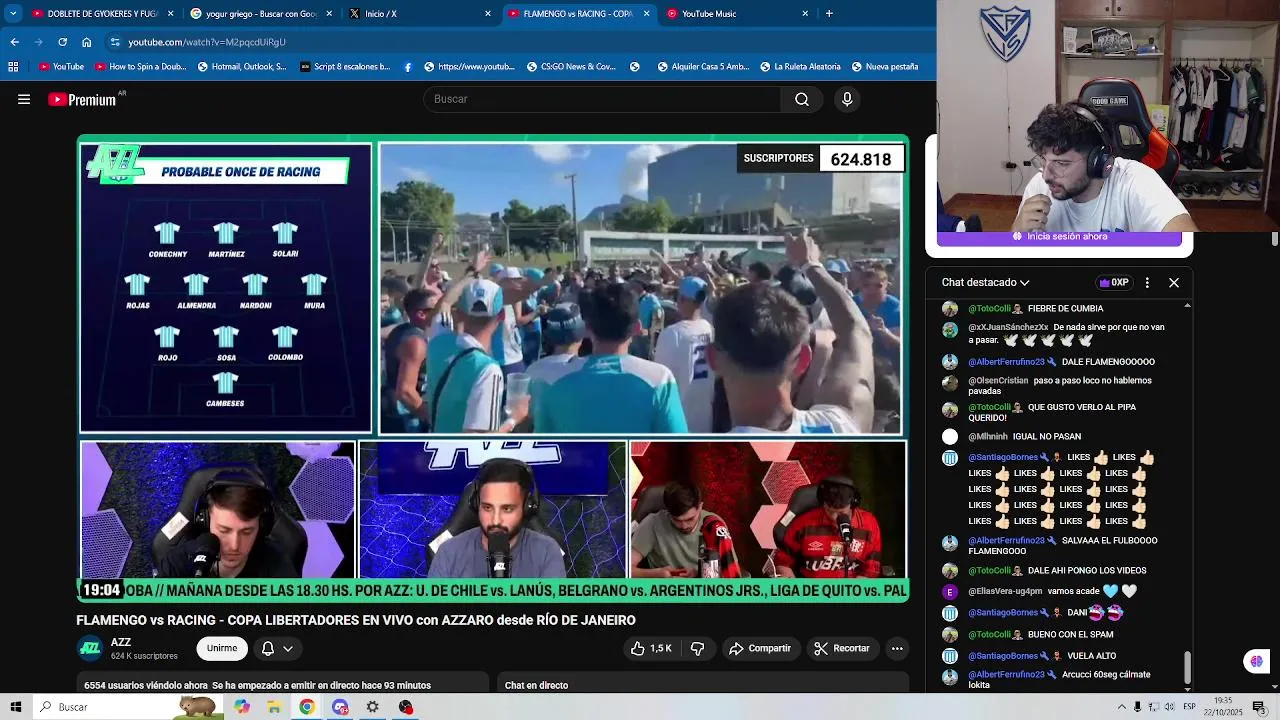Open La Ruleta Aleatoria bookmark
The height and width of the screenshot is (720, 1280).
(799, 67)
